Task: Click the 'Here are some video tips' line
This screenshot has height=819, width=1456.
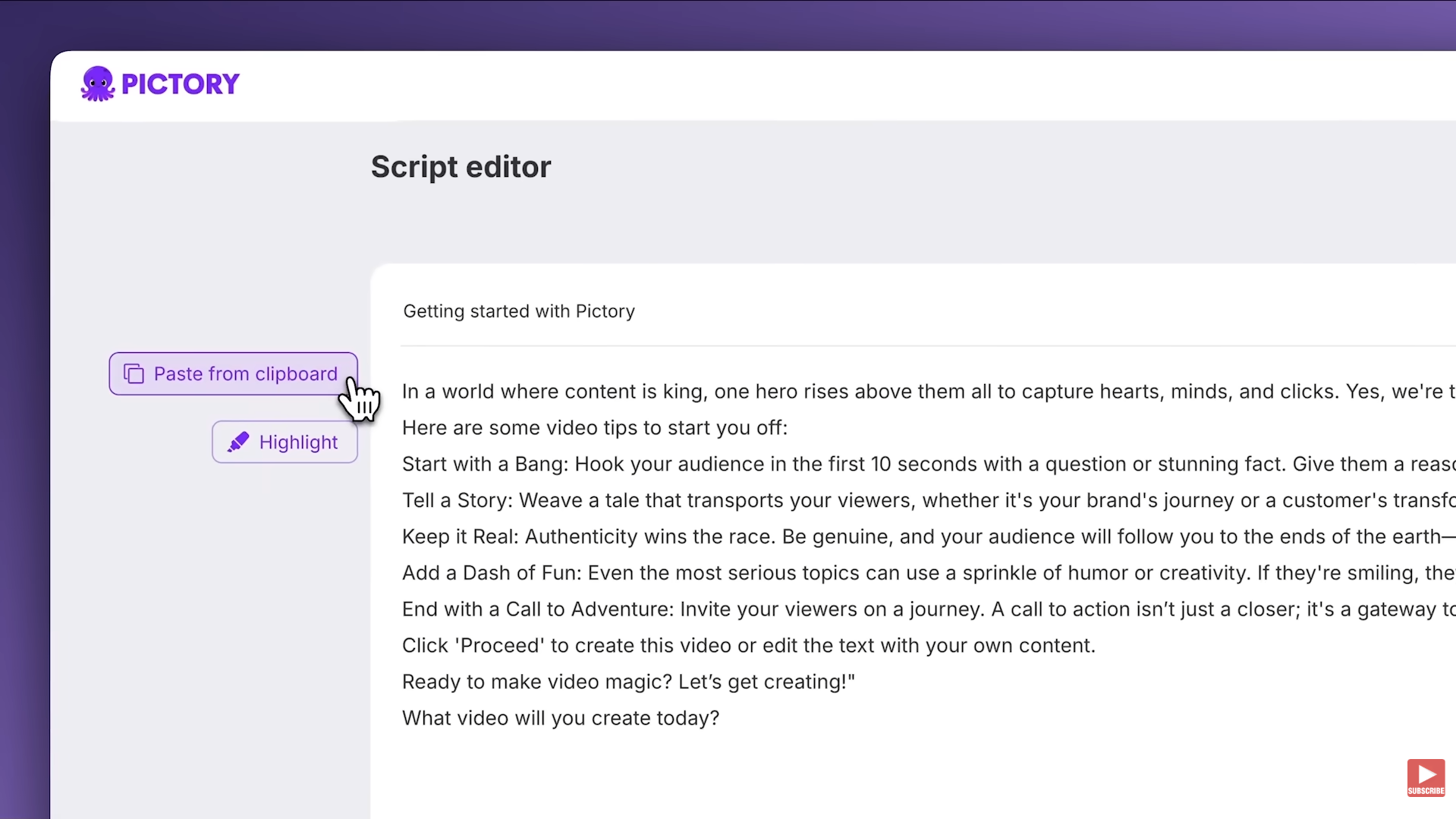Action: 594,428
